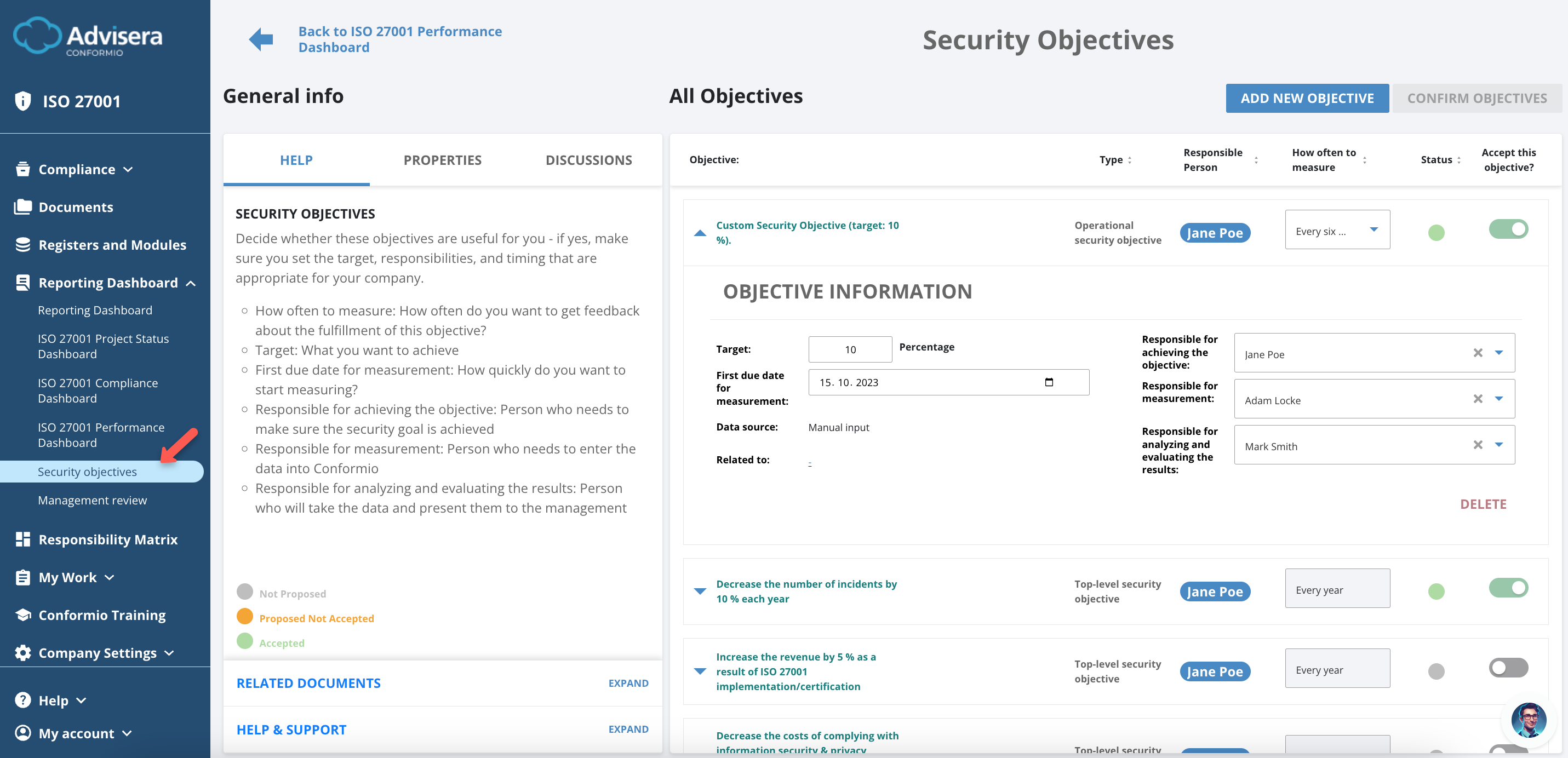Expand the RELATED DOCUMENTS section
The height and width of the screenshot is (758, 1568).
[628, 683]
